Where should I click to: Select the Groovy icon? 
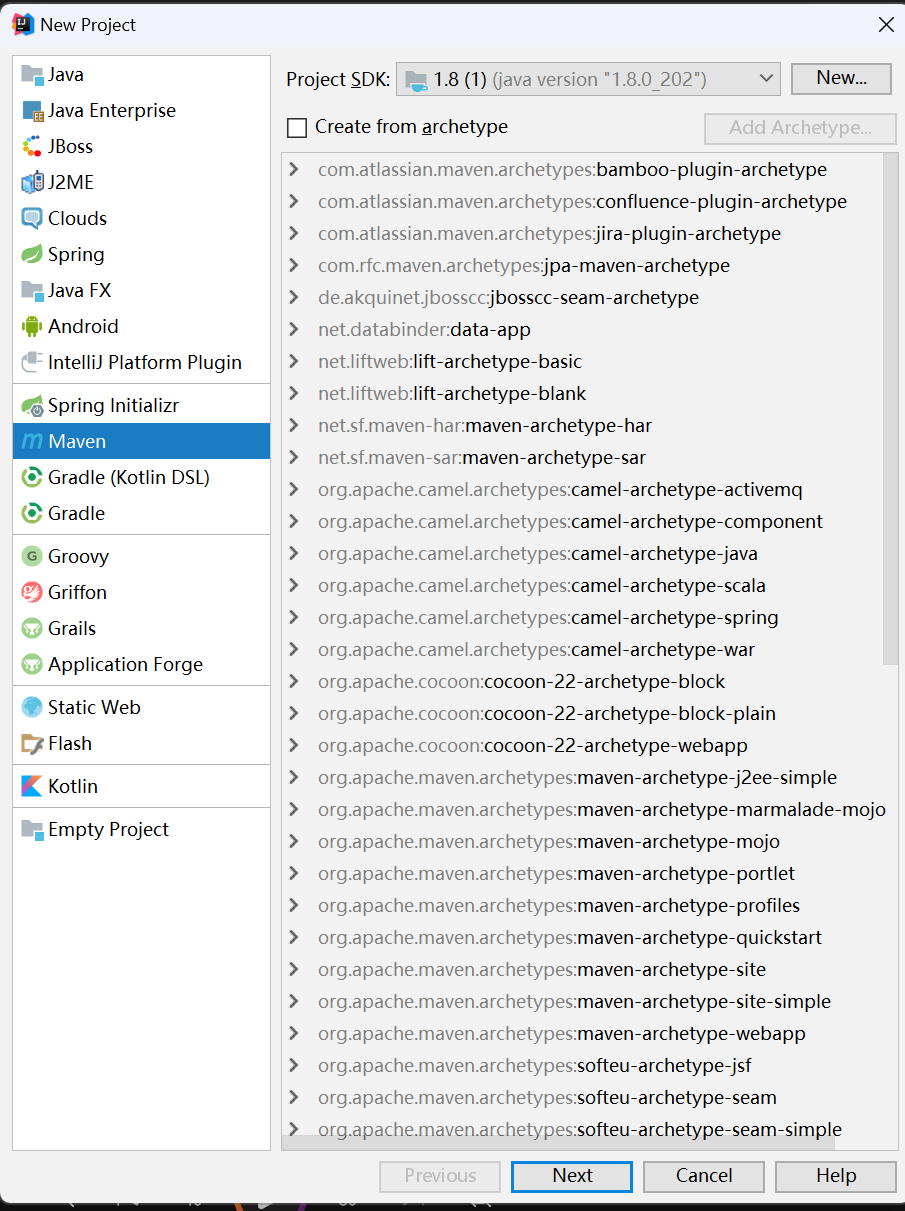[32, 557]
